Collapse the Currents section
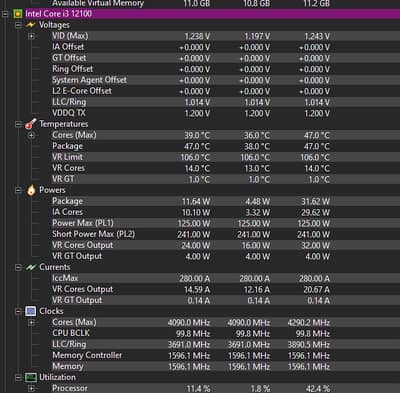400x393 pixels. tap(18, 267)
